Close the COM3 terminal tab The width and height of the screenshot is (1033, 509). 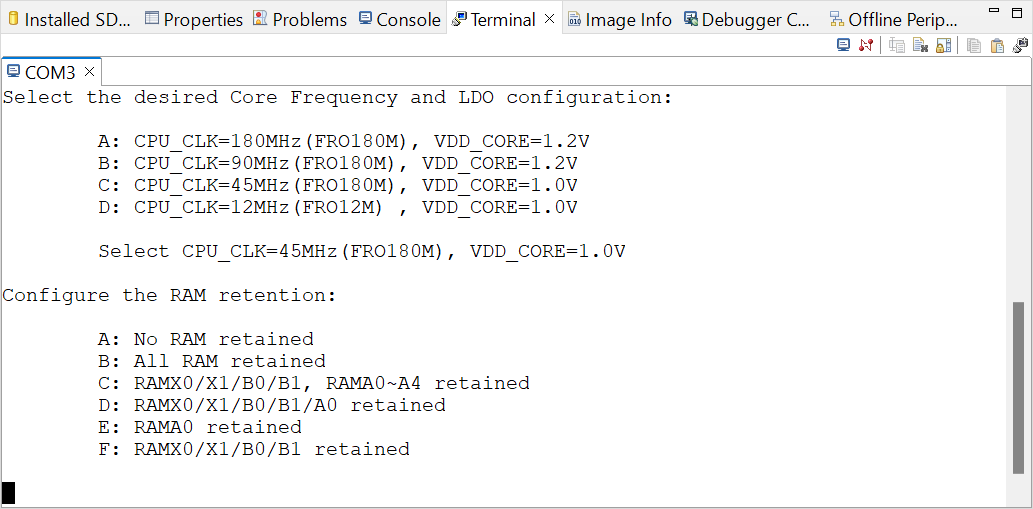(x=89, y=72)
